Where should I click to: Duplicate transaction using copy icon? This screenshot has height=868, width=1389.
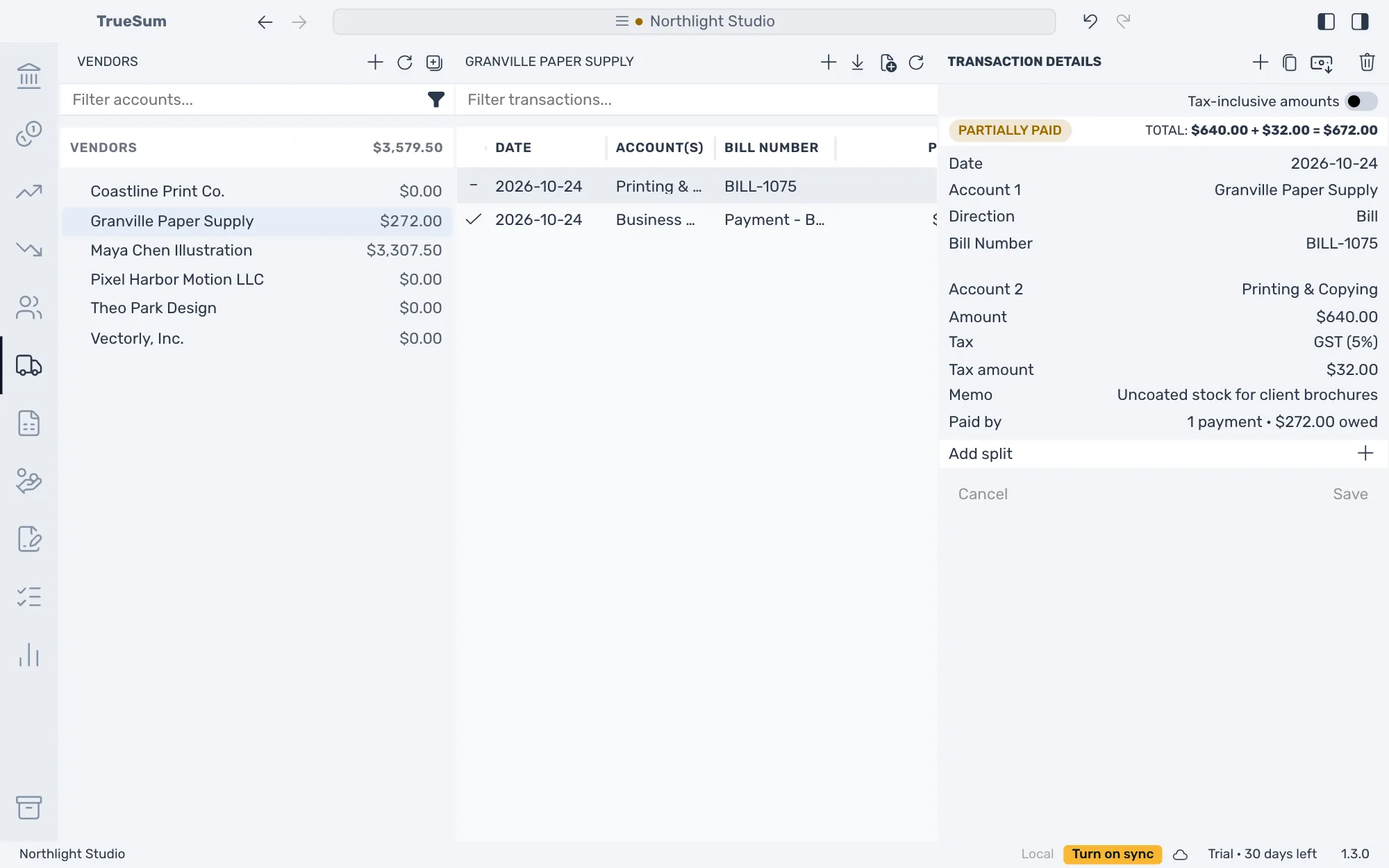tap(1290, 62)
